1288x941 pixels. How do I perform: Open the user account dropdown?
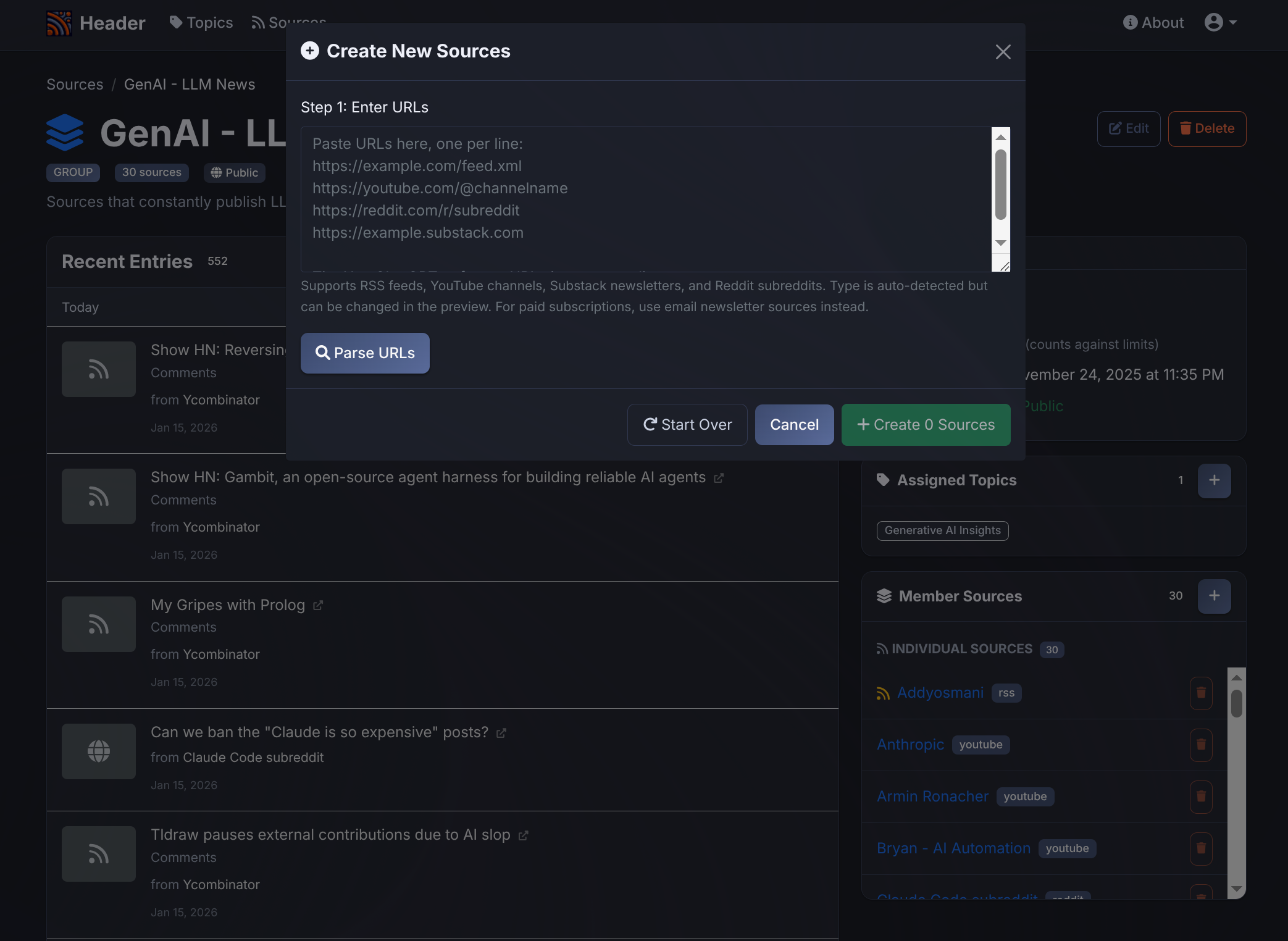point(1221,23)
